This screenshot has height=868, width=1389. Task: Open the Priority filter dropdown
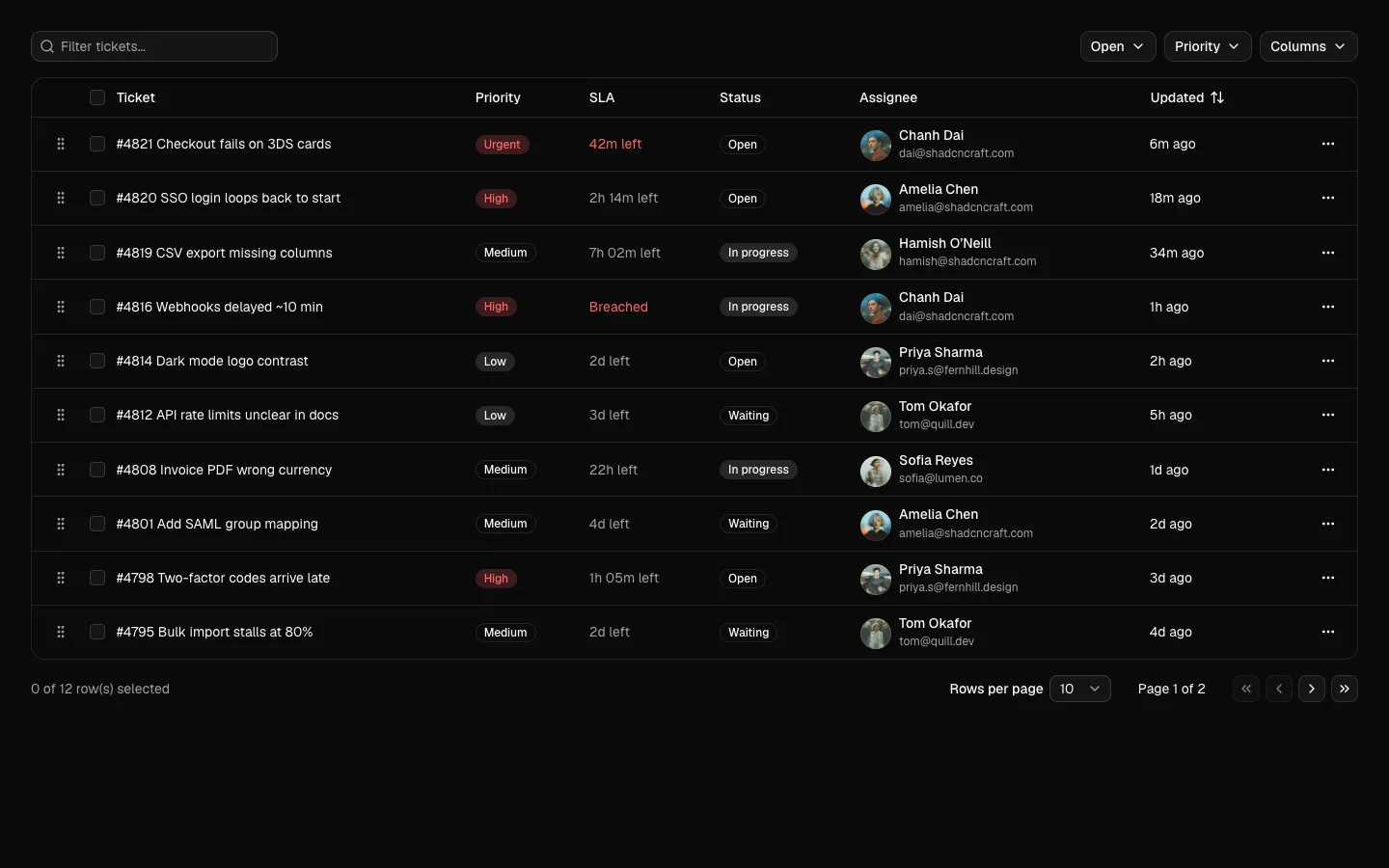1208,46
